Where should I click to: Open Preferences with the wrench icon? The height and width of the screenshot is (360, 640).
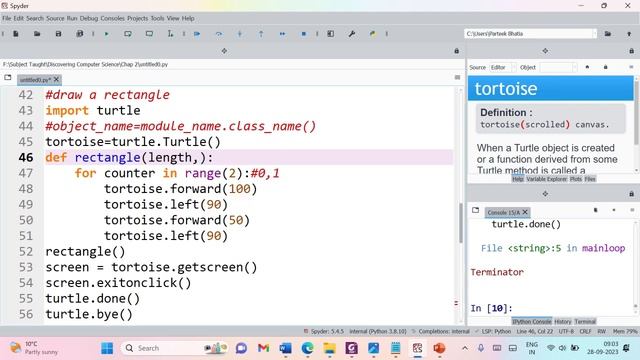352,34
